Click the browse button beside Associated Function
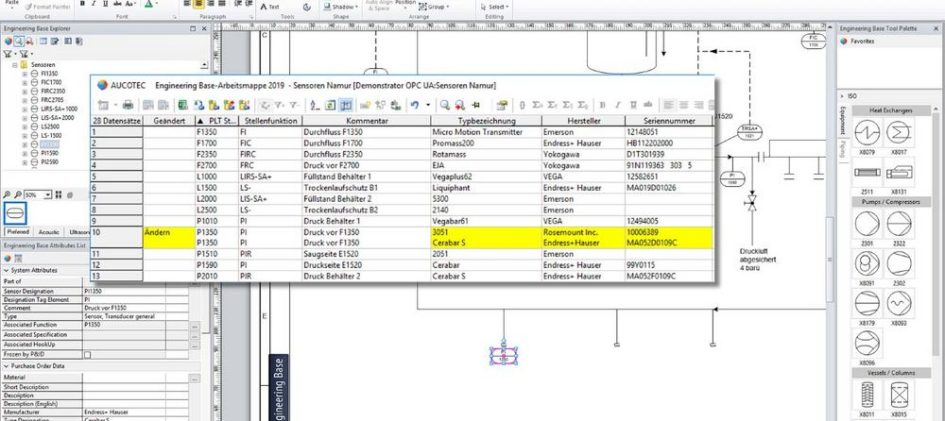This screenshot has height=421, width=945. click(194, 328)
